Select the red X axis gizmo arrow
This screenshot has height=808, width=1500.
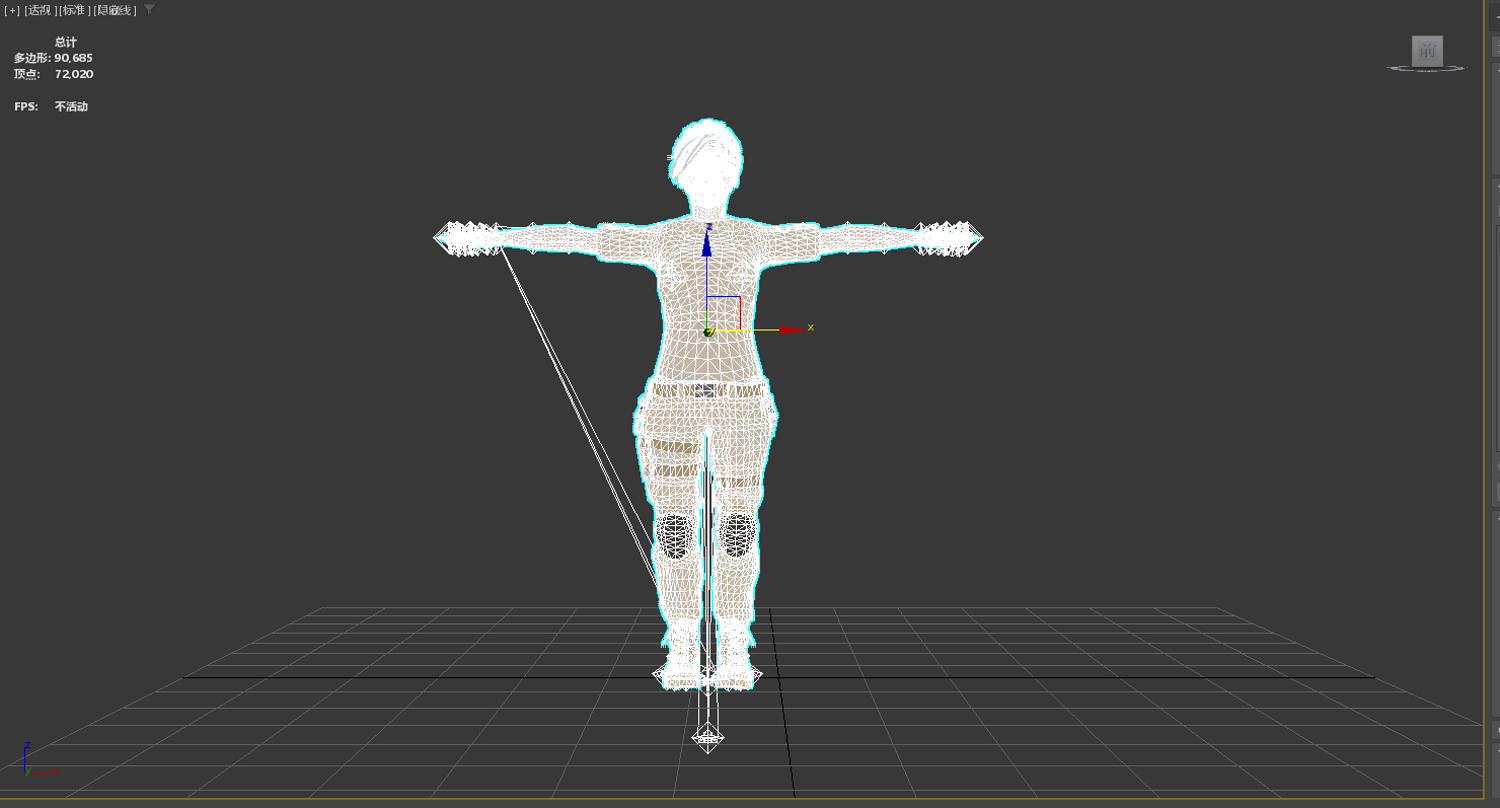(x=791, y=329)
